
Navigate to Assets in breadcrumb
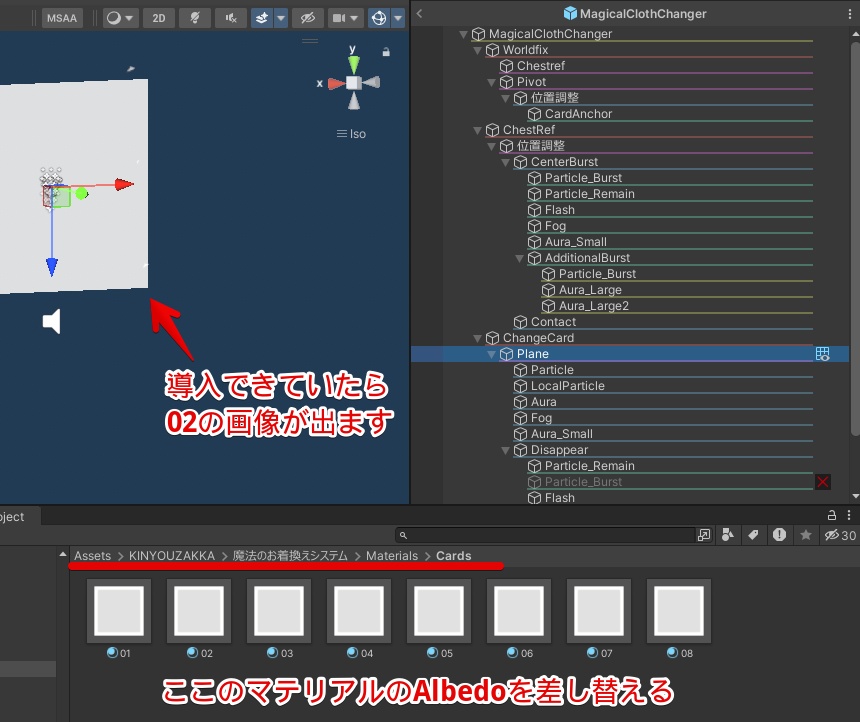pos(92,556)
